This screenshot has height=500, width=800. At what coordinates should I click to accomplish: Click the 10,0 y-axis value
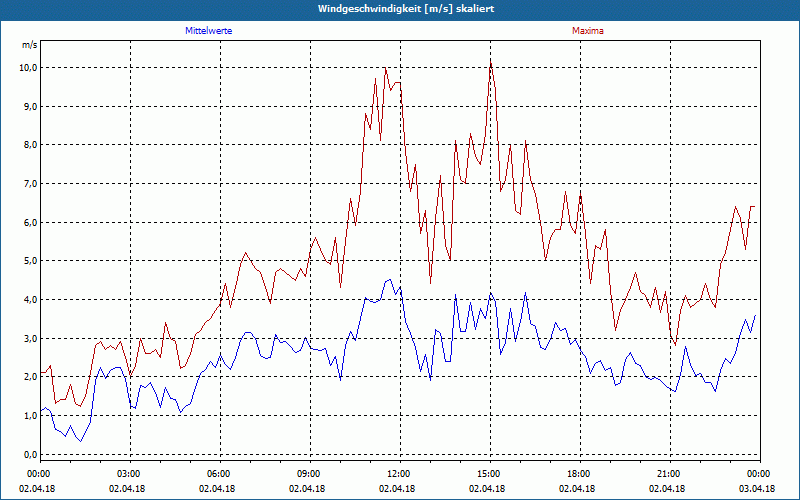click(x=29, y=68)
